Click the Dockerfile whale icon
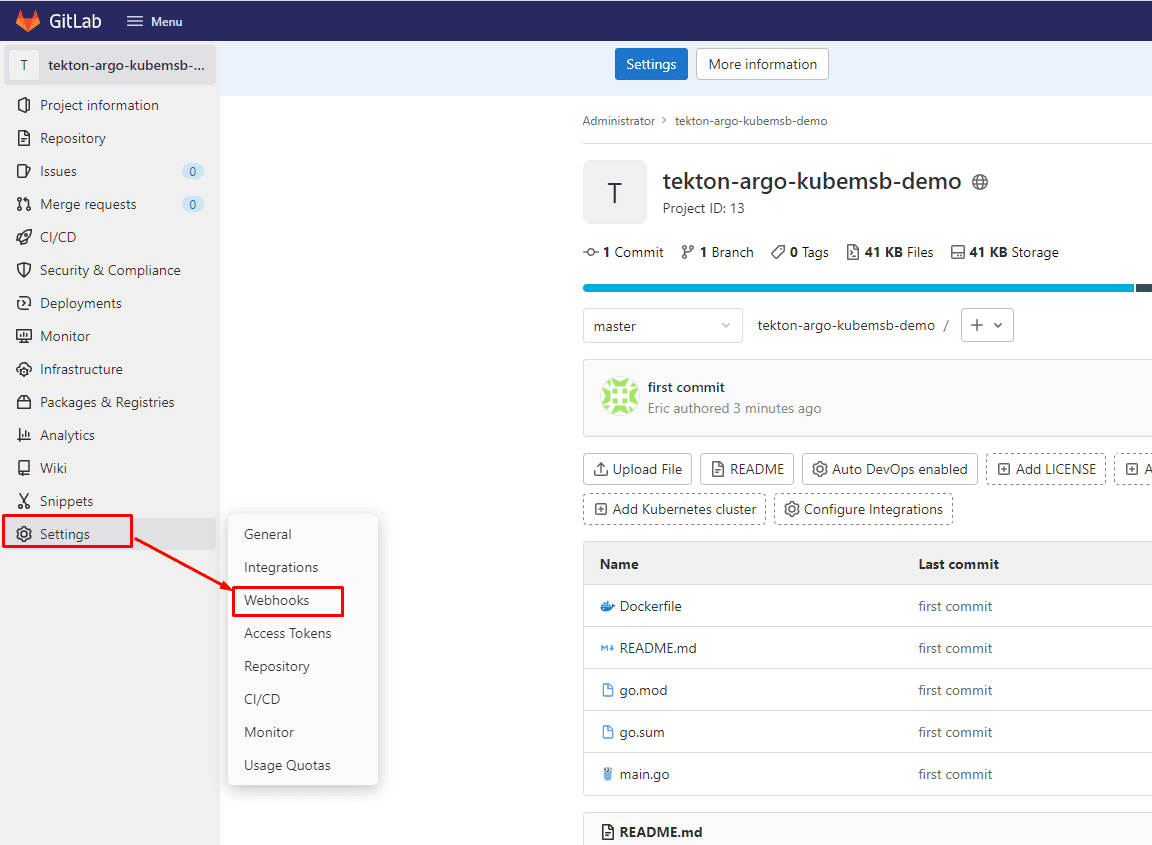The height and width of the screenshot is (845, 1152). tap(607, 606)
